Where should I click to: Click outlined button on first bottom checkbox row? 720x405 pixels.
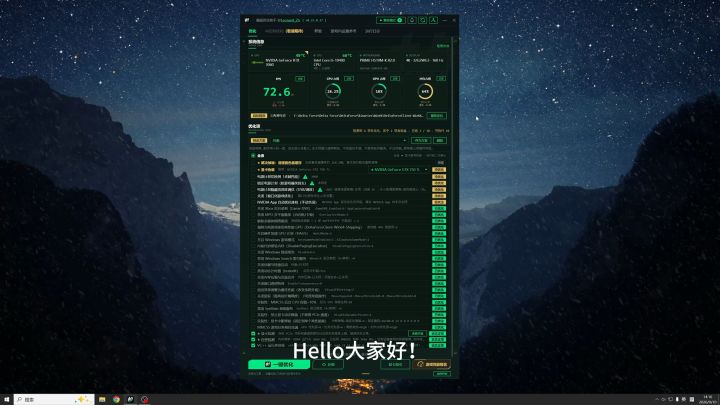(x=417, y=333)
